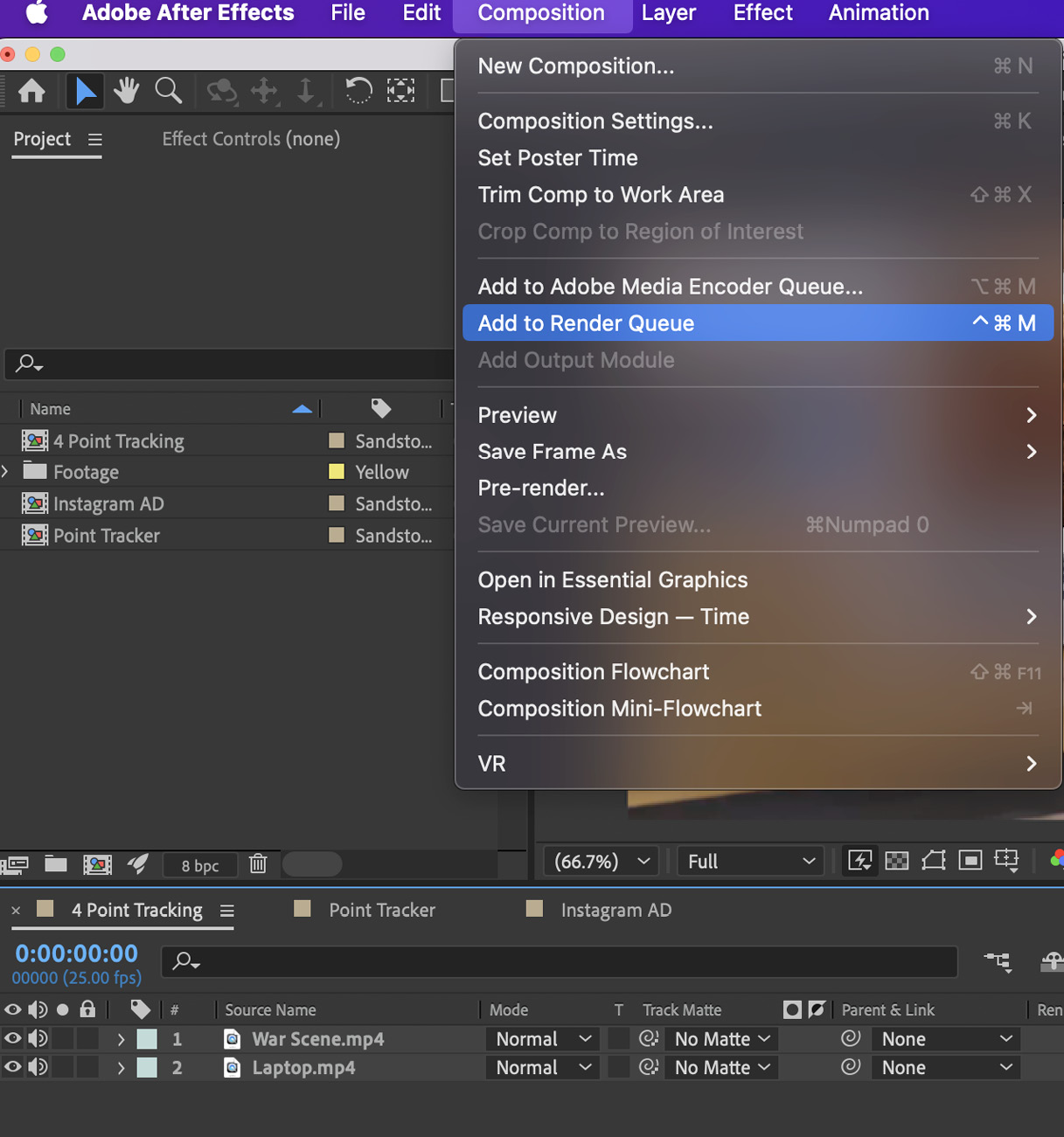Image resolution: width=1064 pixels, height=1137 pixels.
Task: Open blending Mode dropdown for War Scene.mp4
Action: pos(543,1039)
